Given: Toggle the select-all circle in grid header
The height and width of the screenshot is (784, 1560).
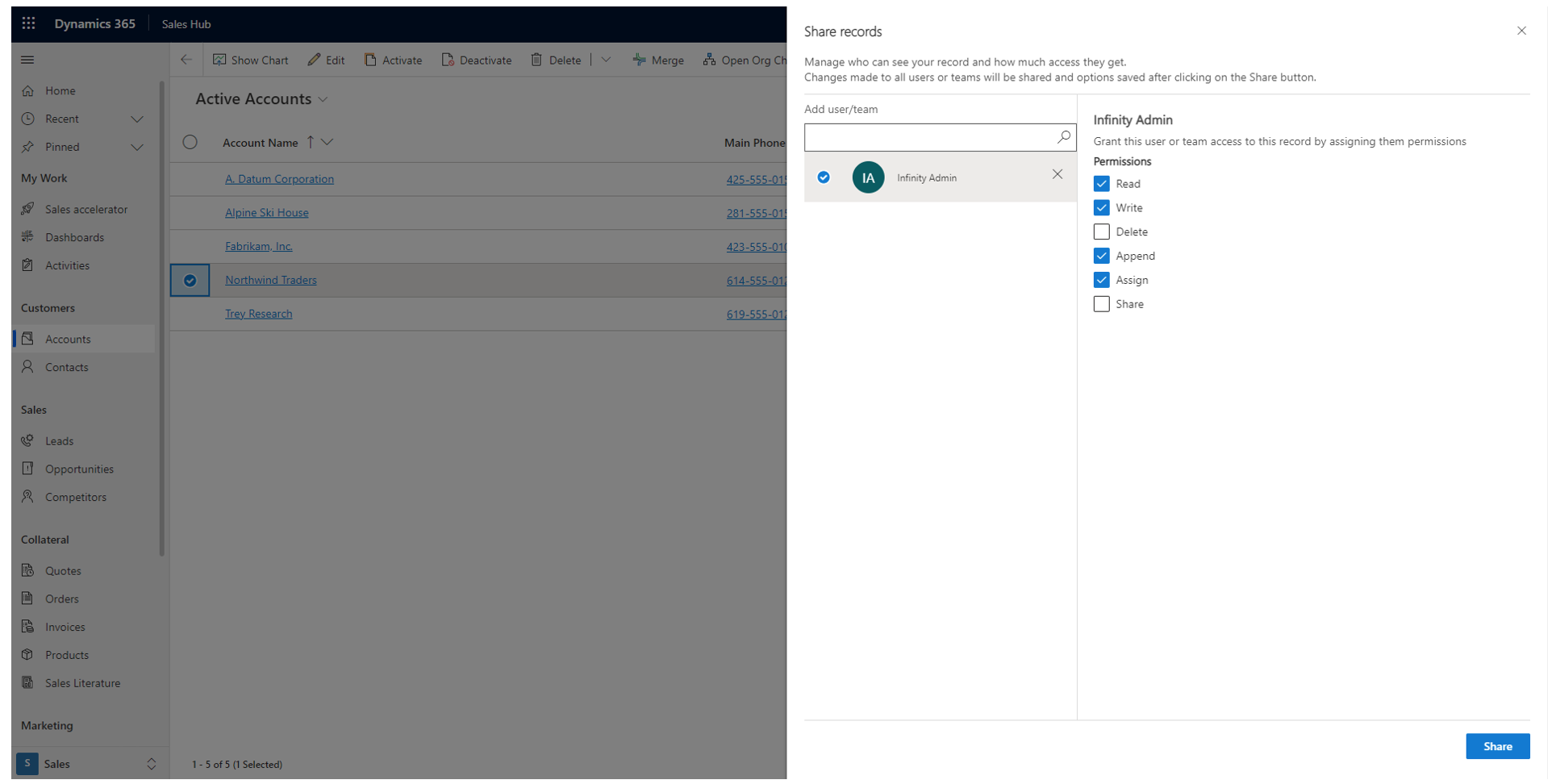Looking at the screenshot, I should point(190,142).
